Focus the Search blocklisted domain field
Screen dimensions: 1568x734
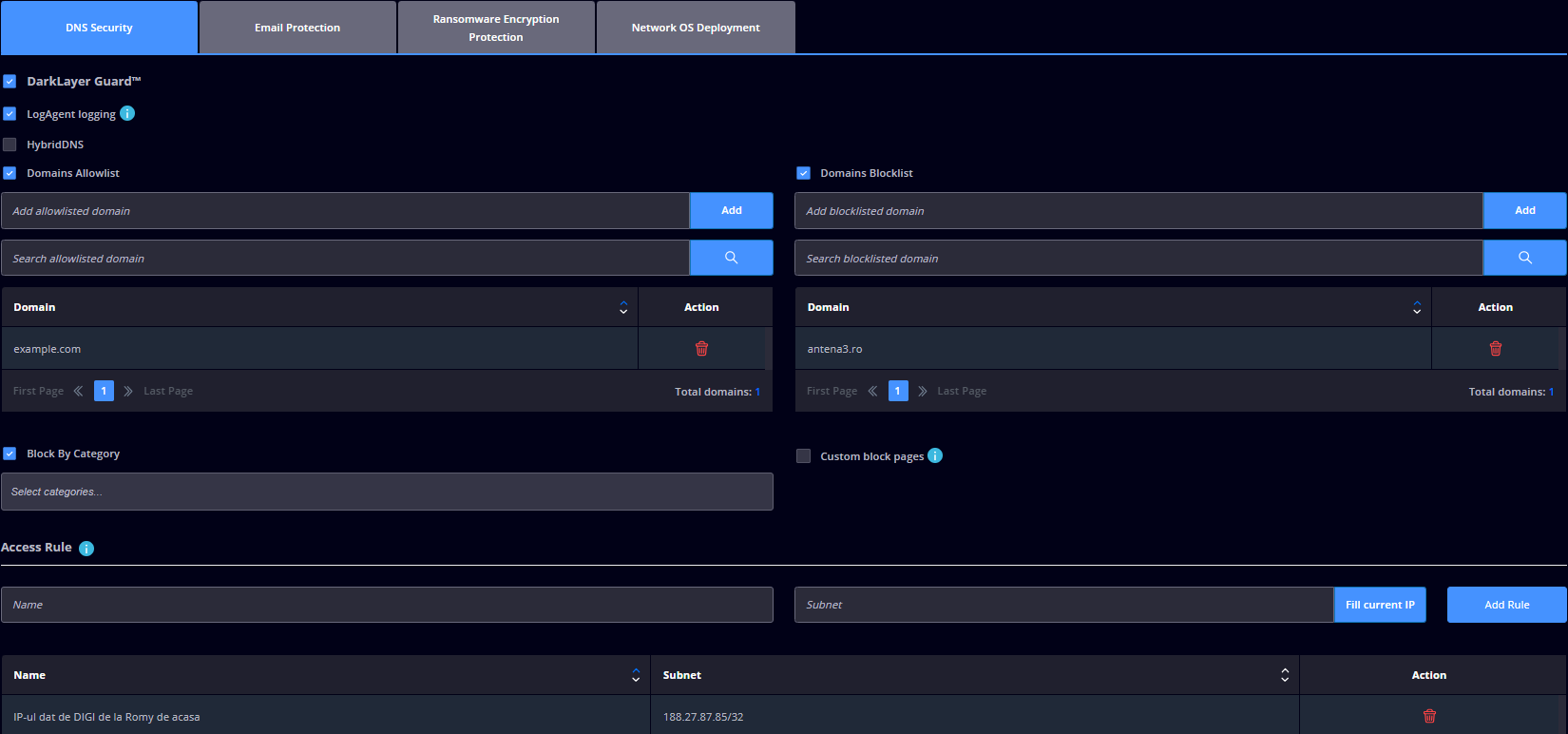(1138, 258)
